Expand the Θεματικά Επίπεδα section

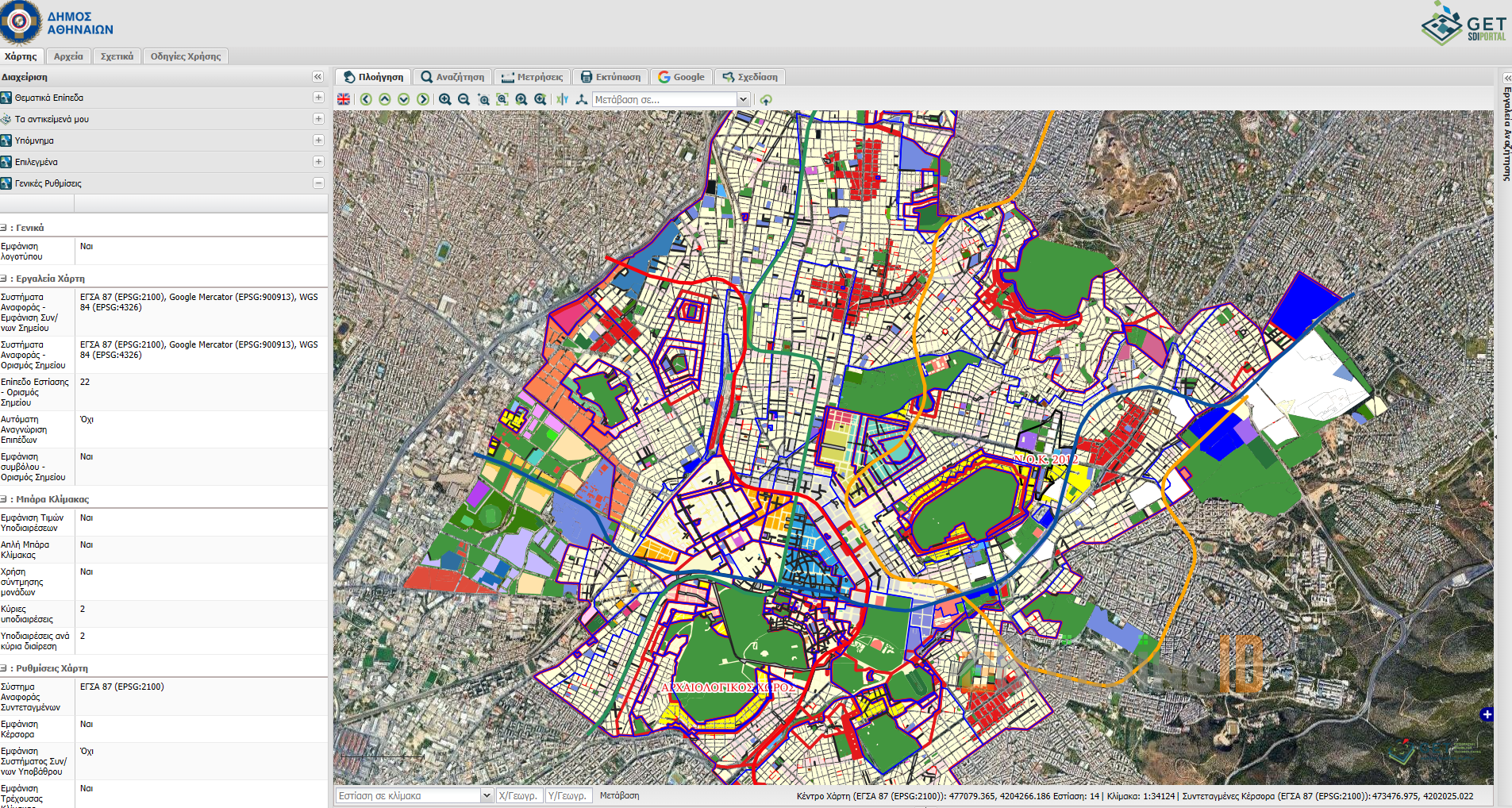point(318,98)
